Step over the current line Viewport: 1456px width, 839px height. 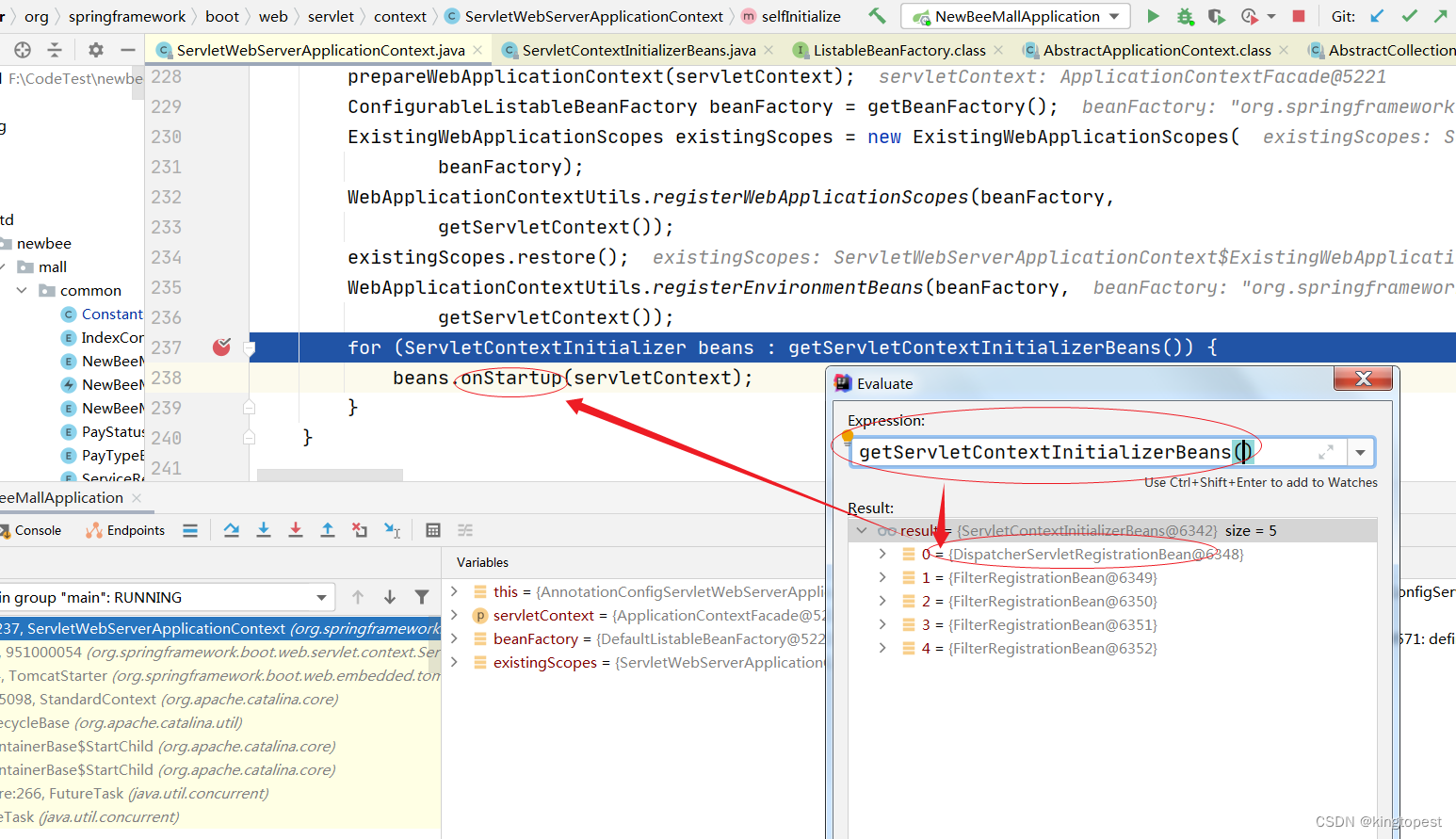pos(232,530)
